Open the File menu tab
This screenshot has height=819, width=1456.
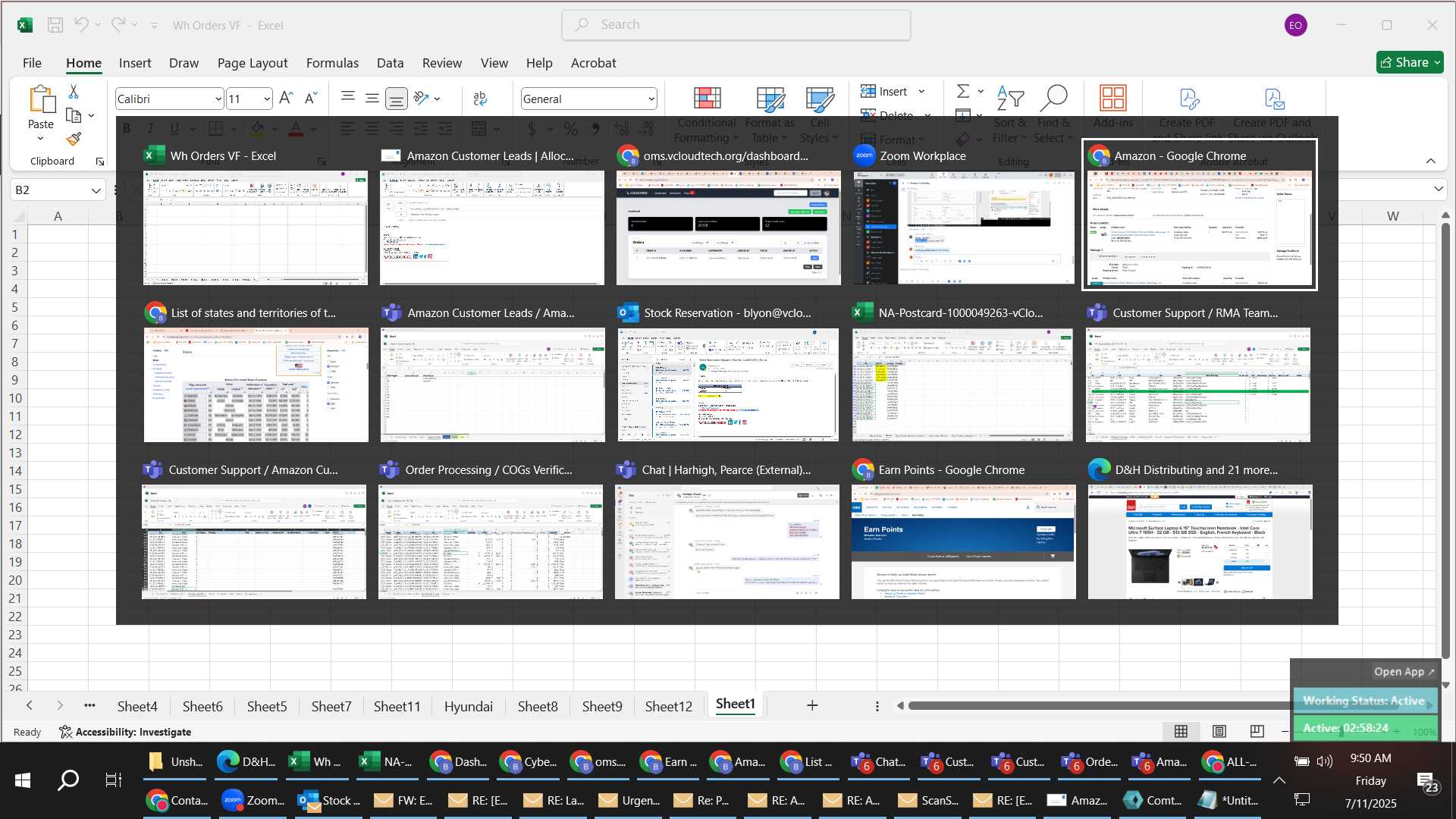(32, 63)
